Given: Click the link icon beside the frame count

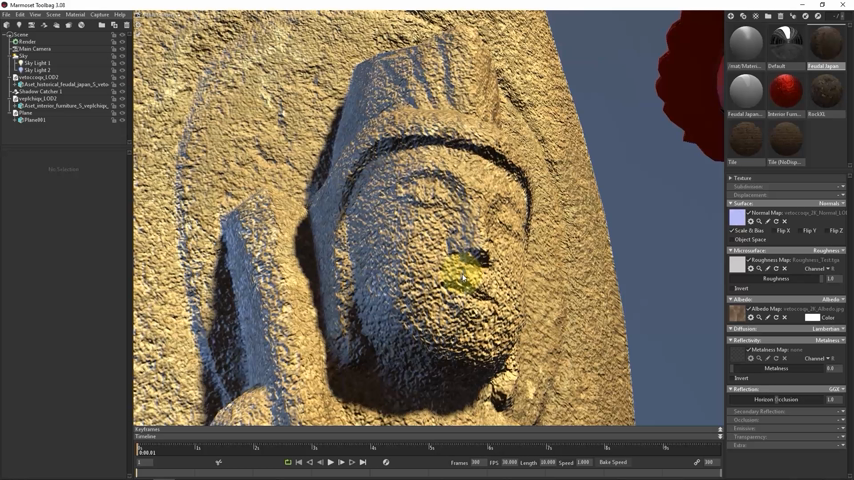Looking at the screenshot, I should click(697, 463).
